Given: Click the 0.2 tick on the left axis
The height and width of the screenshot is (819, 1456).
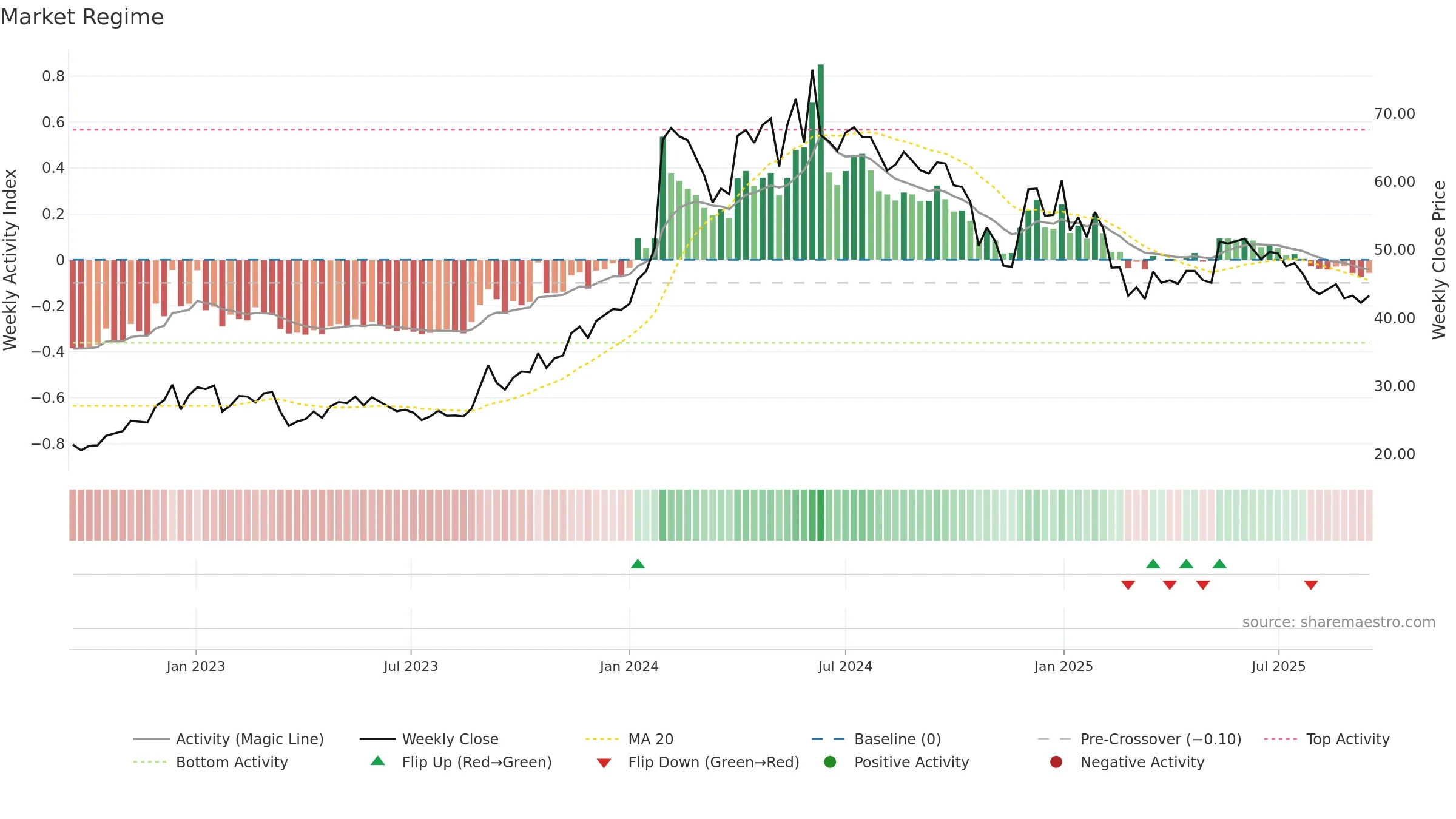Looking at the screenshot, I should pyautogui.click(x=53, y=214).
